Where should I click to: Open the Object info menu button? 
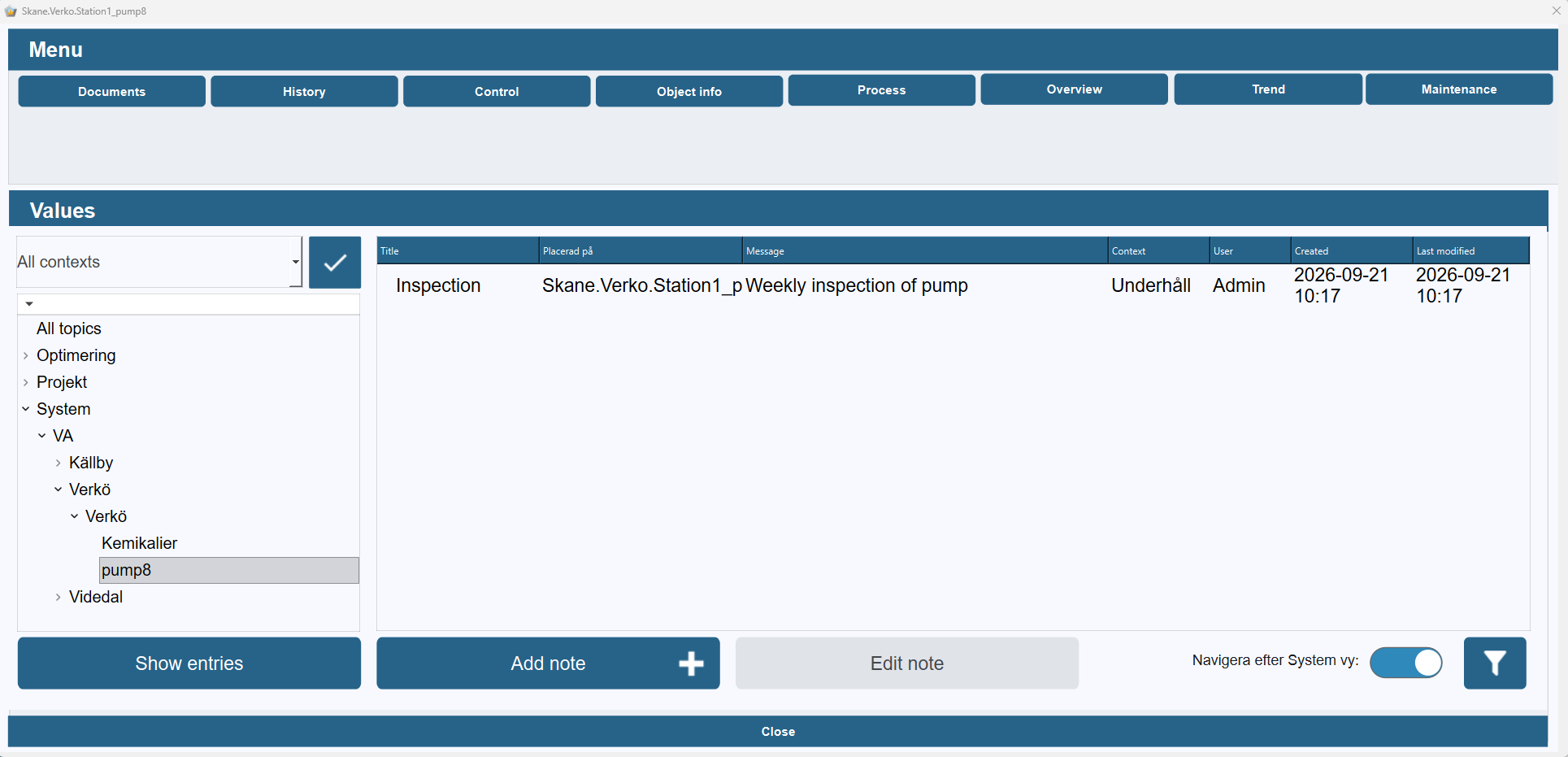coord(689,91)
